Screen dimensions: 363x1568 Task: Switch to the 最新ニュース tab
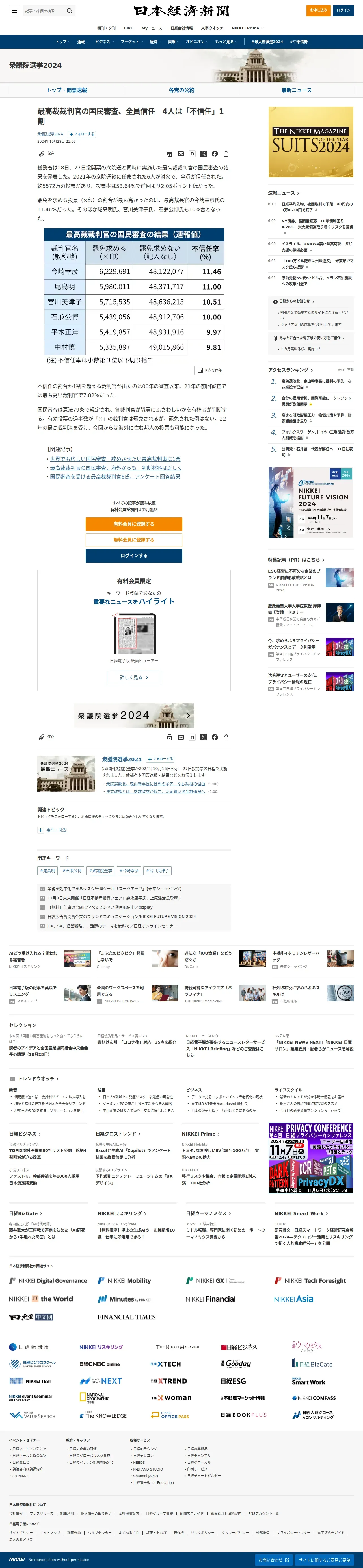click(x=296, y=90)
